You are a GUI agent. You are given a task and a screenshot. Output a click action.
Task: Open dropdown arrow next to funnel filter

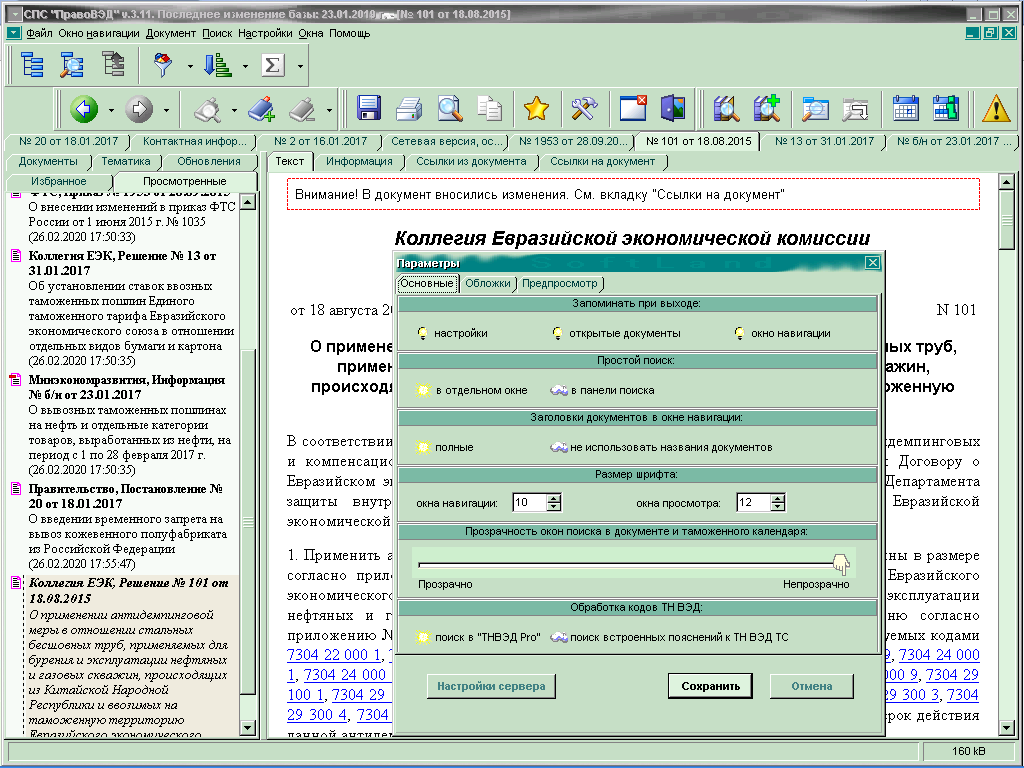point(190,66)
